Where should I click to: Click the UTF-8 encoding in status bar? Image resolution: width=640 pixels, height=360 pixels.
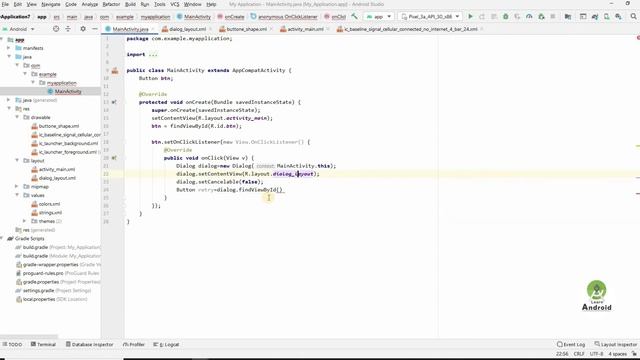coord(596,354)
